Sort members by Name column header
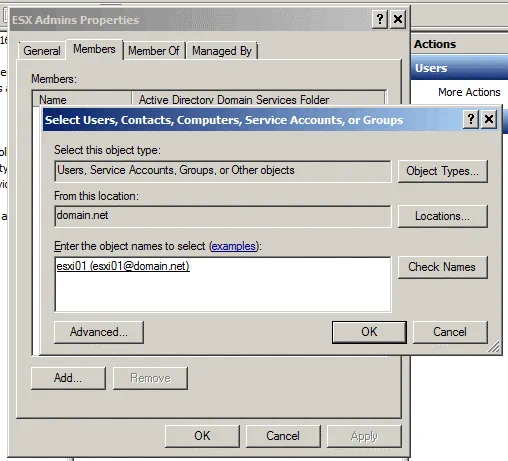508x461 pixels. click(x=82, y=99)
